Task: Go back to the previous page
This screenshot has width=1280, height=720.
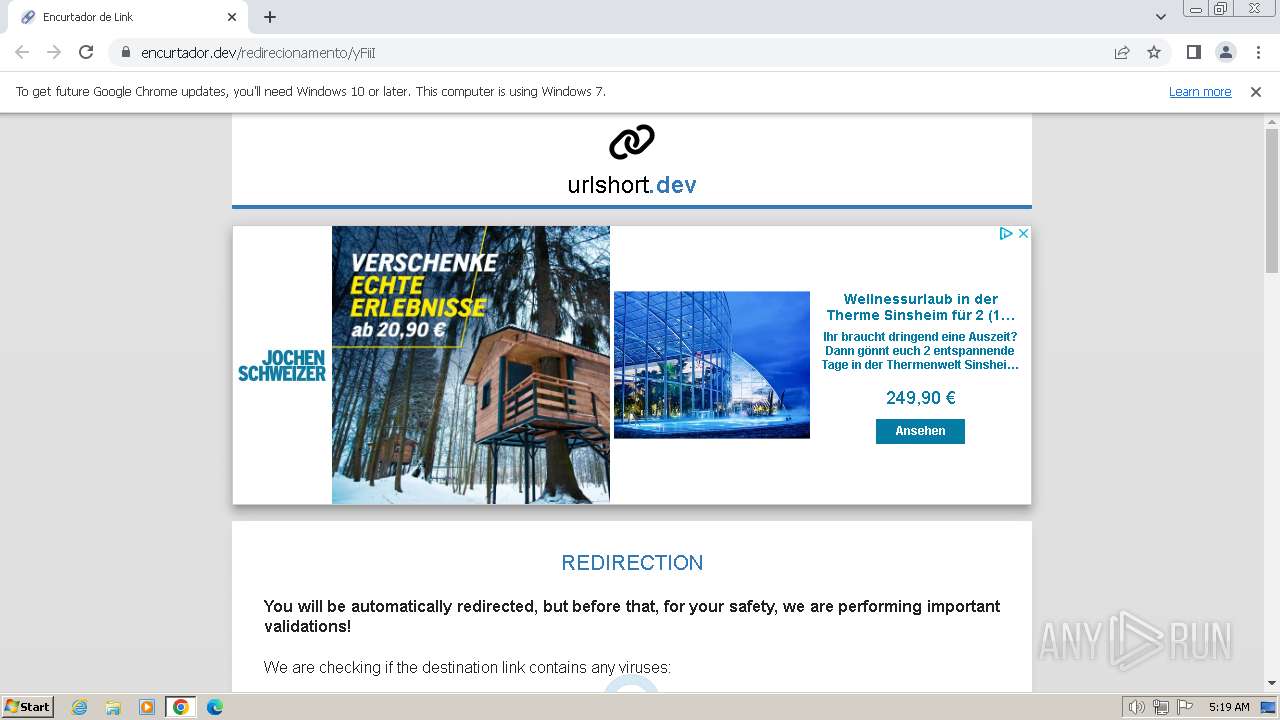Action: point(22,52)
